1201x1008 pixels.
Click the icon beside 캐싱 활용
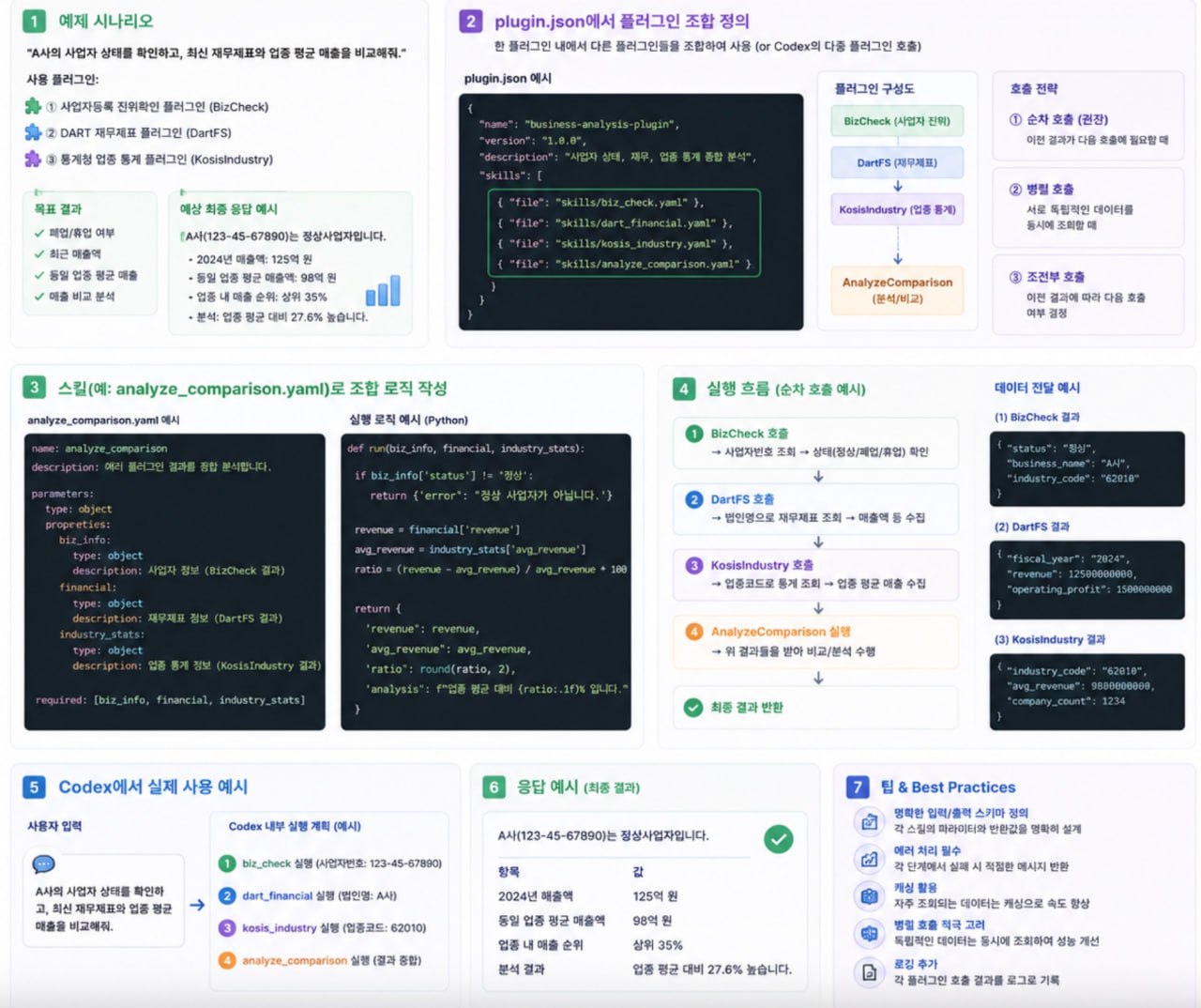coord(870,895)
